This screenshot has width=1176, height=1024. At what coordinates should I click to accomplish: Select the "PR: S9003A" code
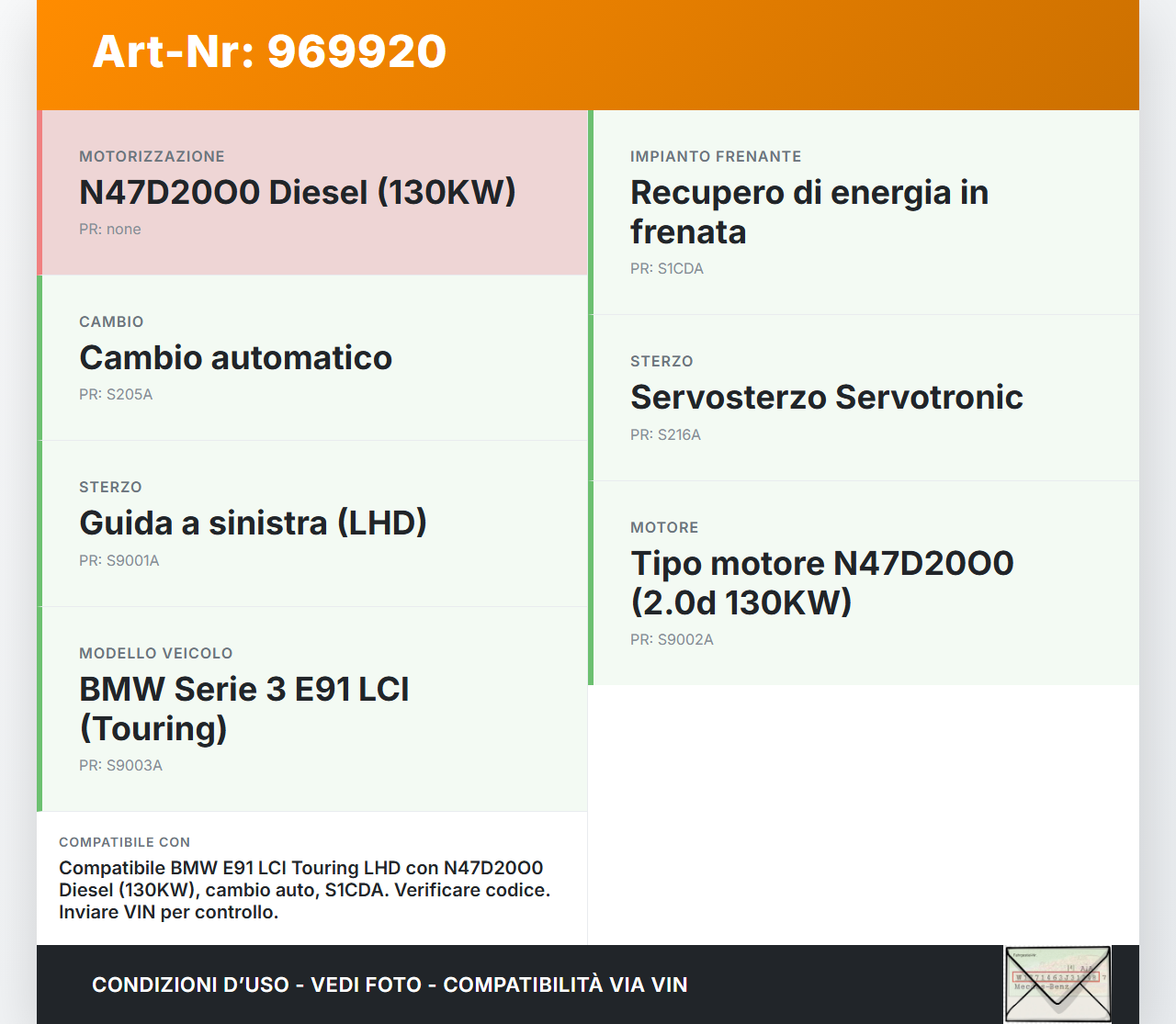point(120,765)
